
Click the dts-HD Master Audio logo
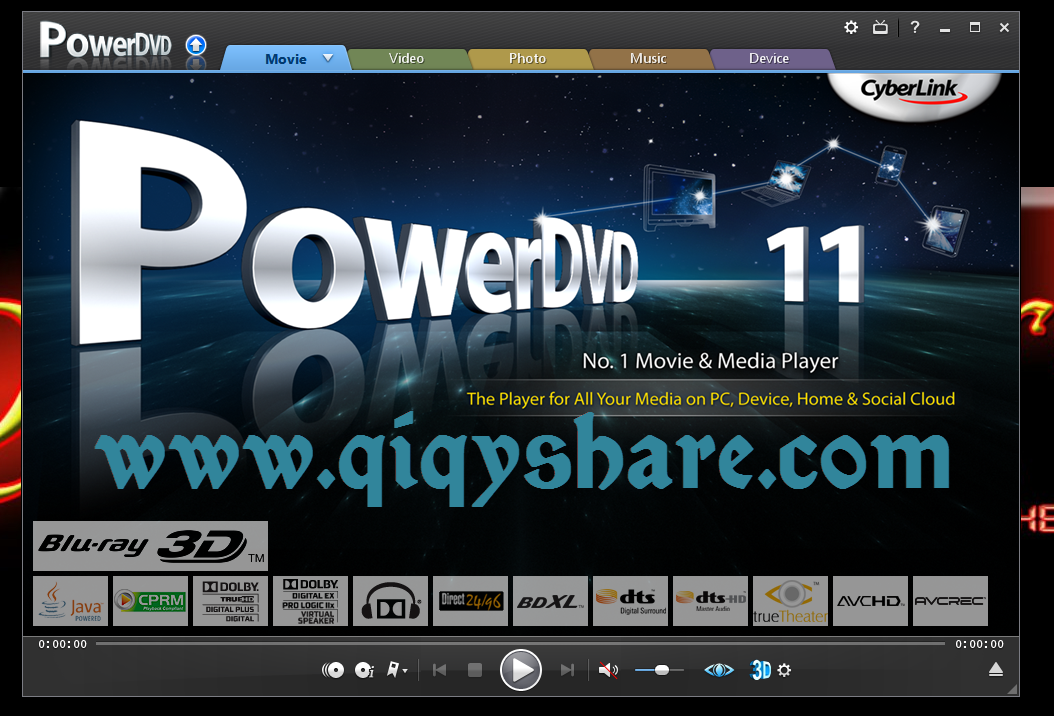[711, 601]
